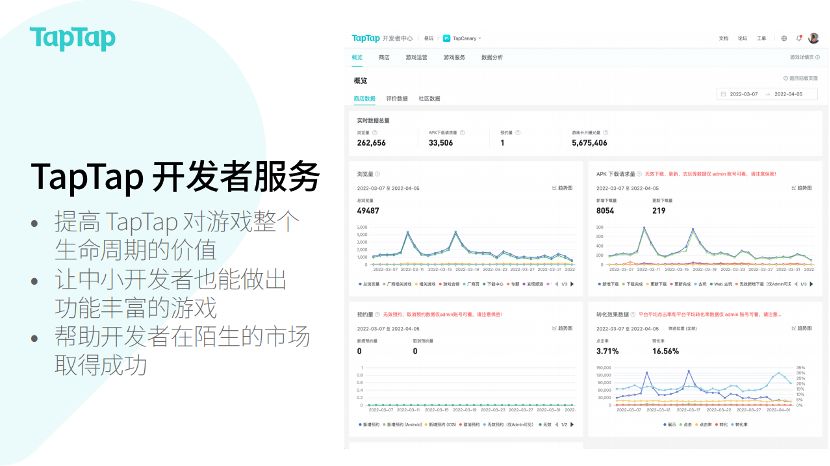Click the end date 2022-04-05 field
The image size is (830, 466).
(788, 94)
